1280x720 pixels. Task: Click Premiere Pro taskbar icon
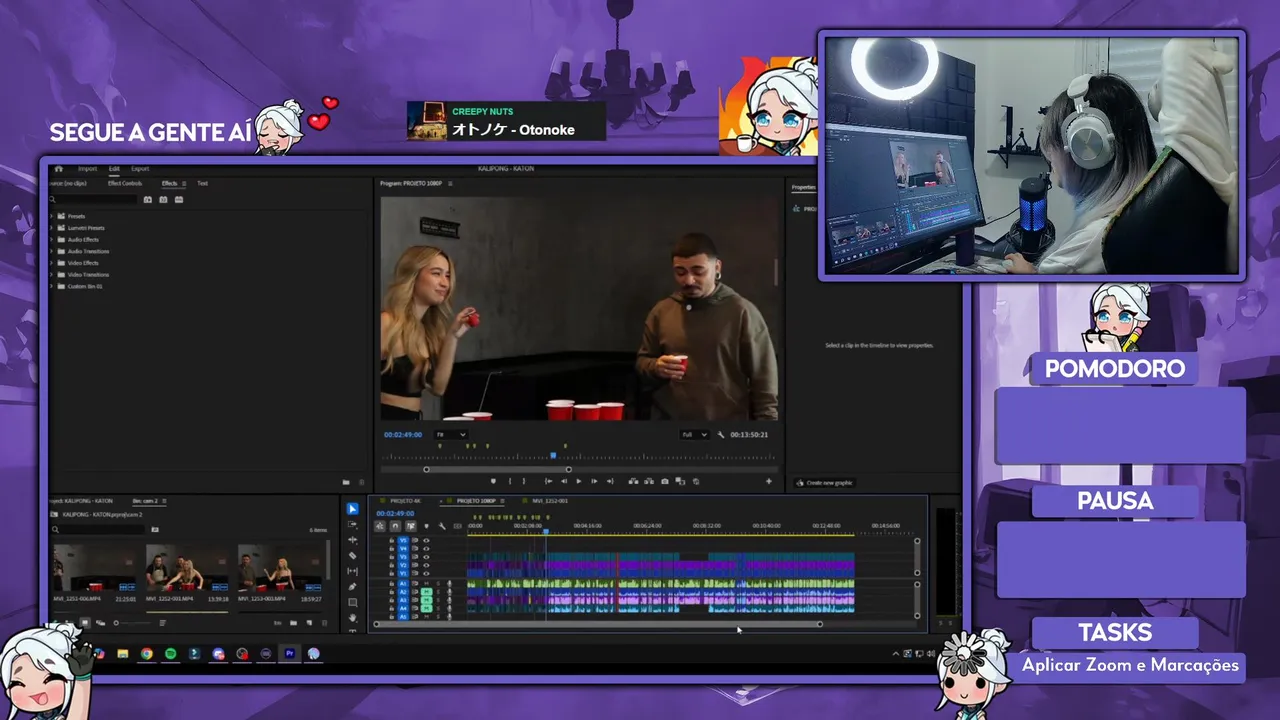(x=290, y=653)
